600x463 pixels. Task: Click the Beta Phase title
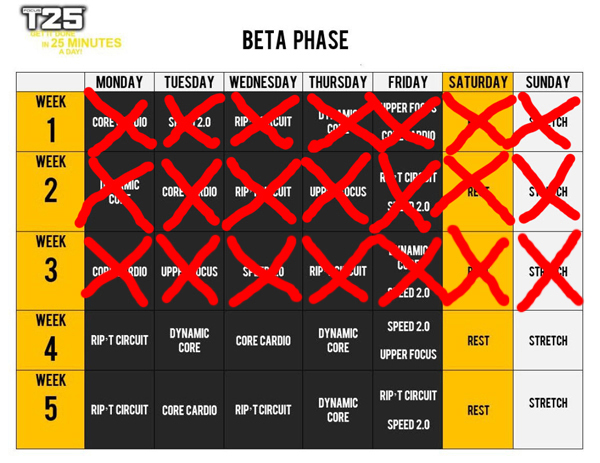(295, 40)
